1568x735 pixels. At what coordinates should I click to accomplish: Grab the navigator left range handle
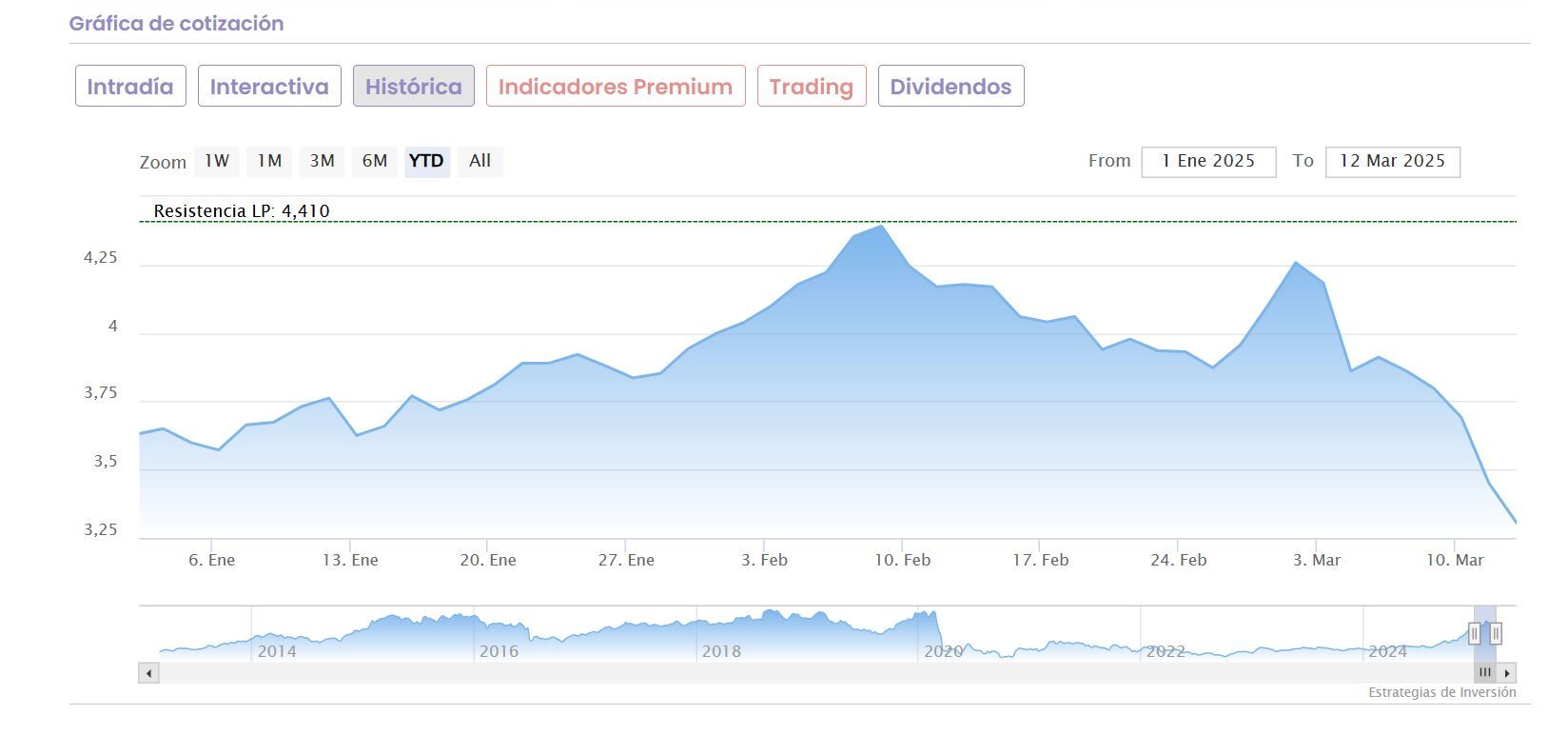pyautogui.click(x=1474, y=633)
